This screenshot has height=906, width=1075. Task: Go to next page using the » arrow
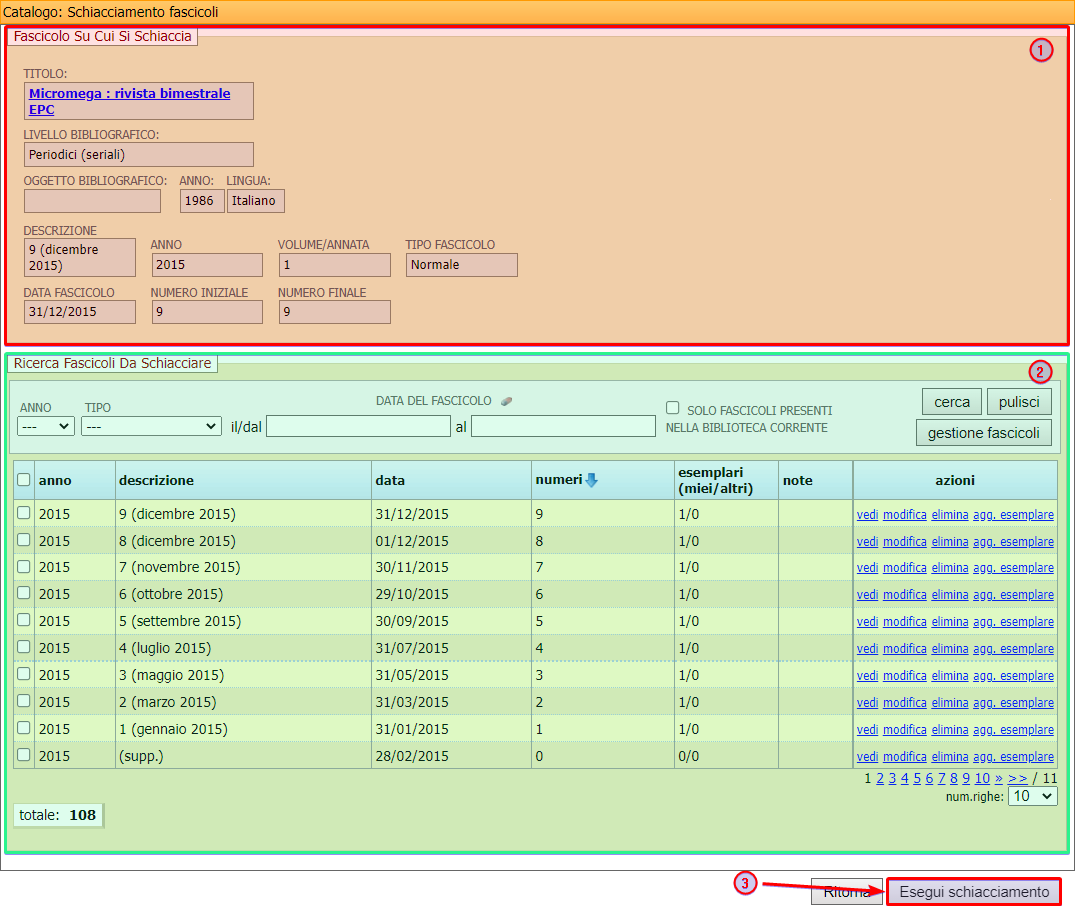click(999, 778)
